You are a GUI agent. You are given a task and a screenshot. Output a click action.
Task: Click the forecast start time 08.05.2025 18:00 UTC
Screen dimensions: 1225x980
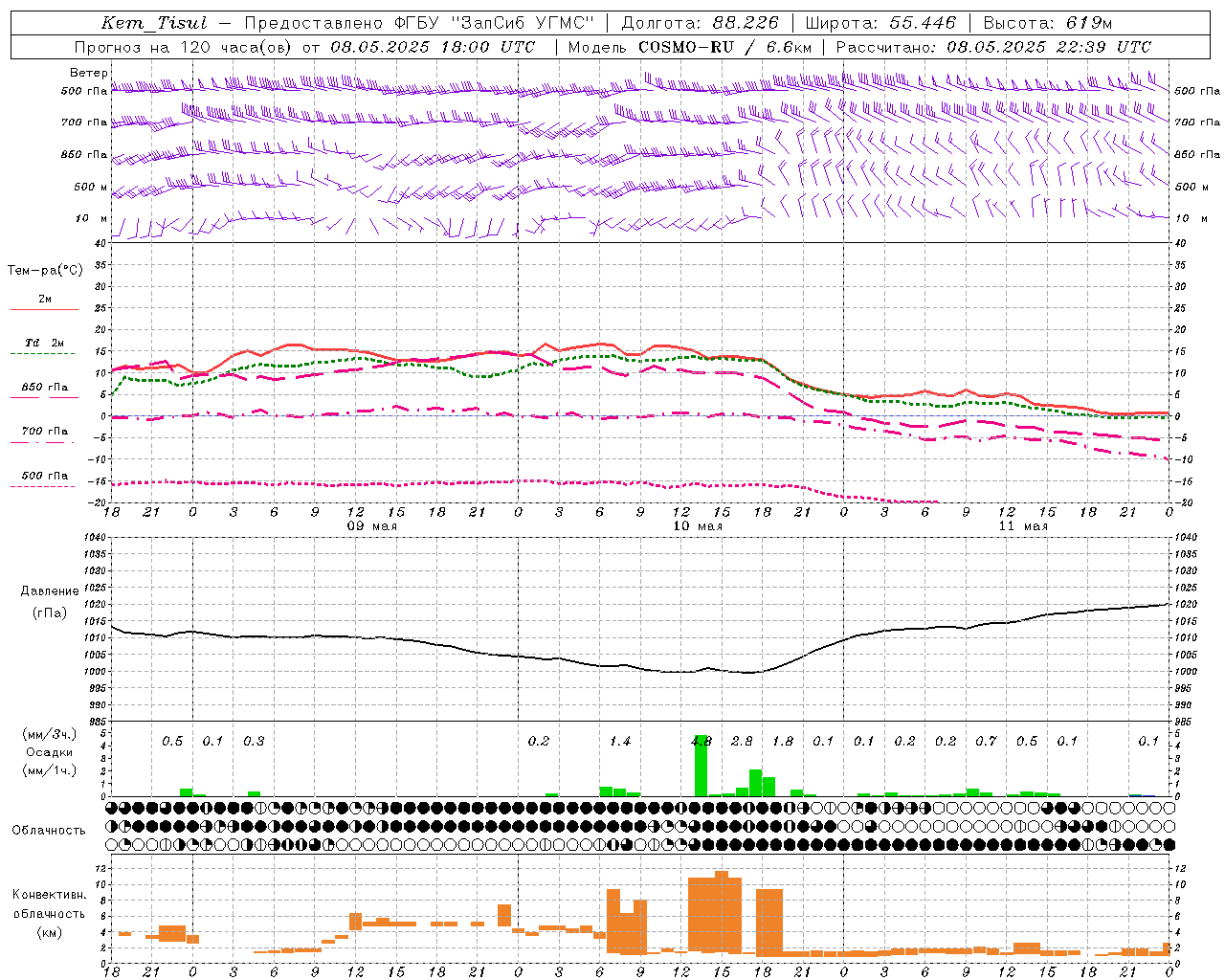click(x=433, y=47)
